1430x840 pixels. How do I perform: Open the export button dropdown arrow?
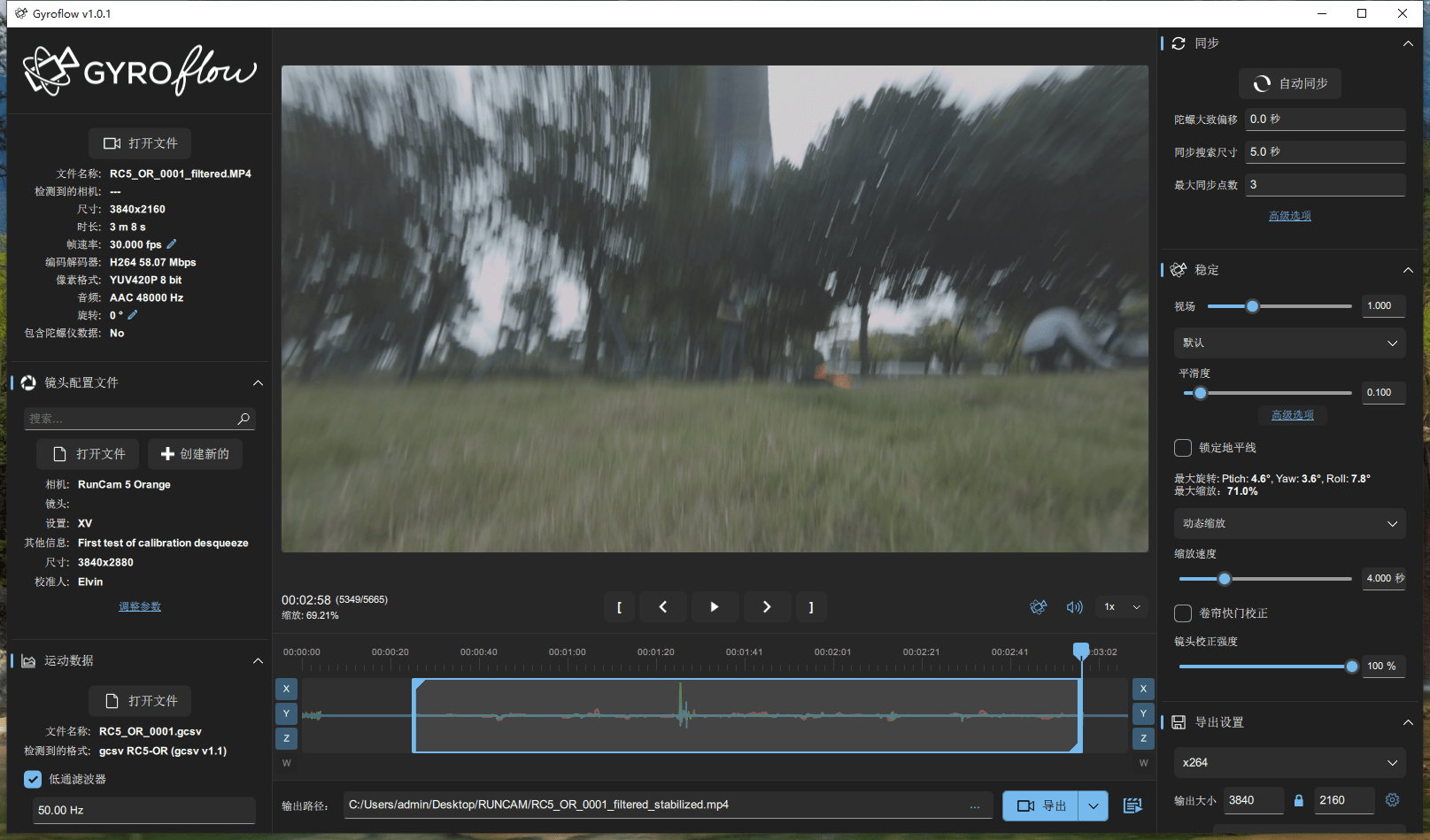click(x=1094, y=806)
